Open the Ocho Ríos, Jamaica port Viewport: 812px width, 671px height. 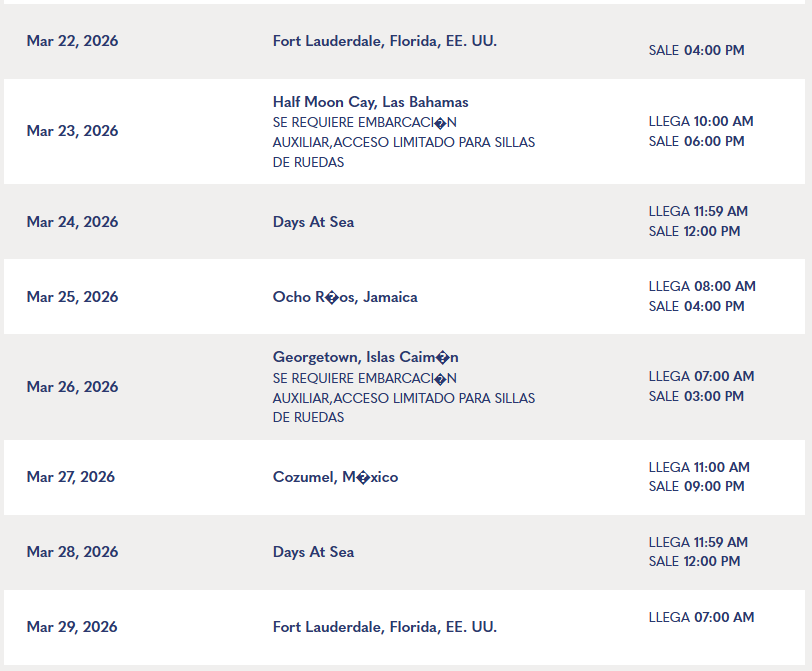pyautogui.click(x=345, y=297)
